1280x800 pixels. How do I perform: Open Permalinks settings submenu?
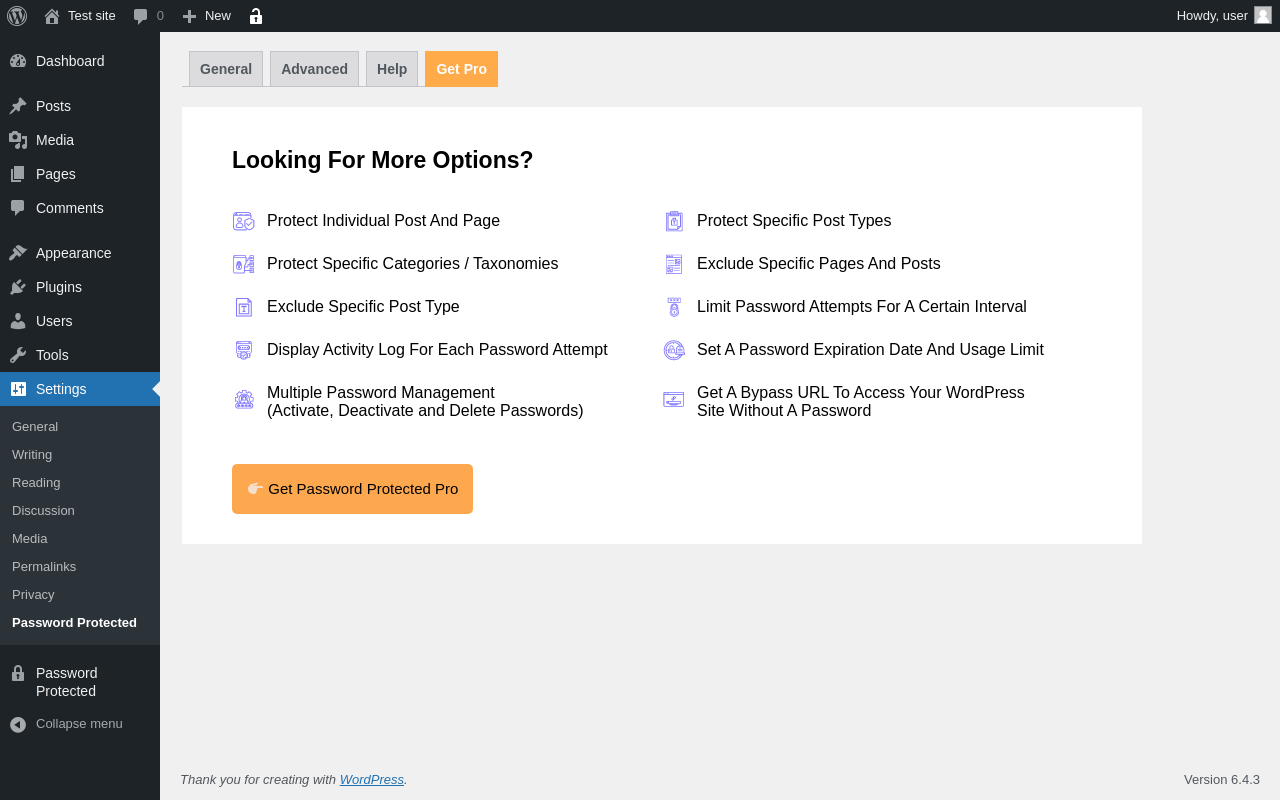click(44, 567)
